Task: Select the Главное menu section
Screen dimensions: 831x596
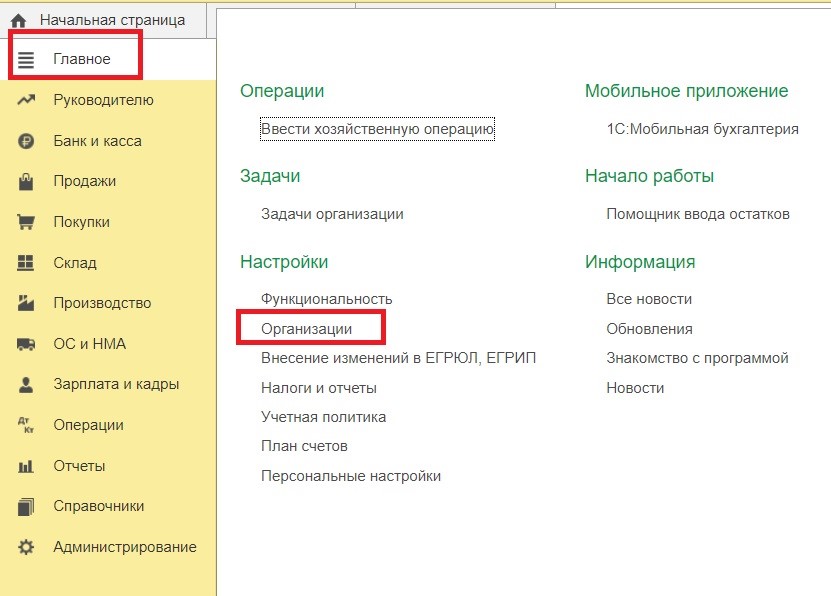Action: (82, 59)
